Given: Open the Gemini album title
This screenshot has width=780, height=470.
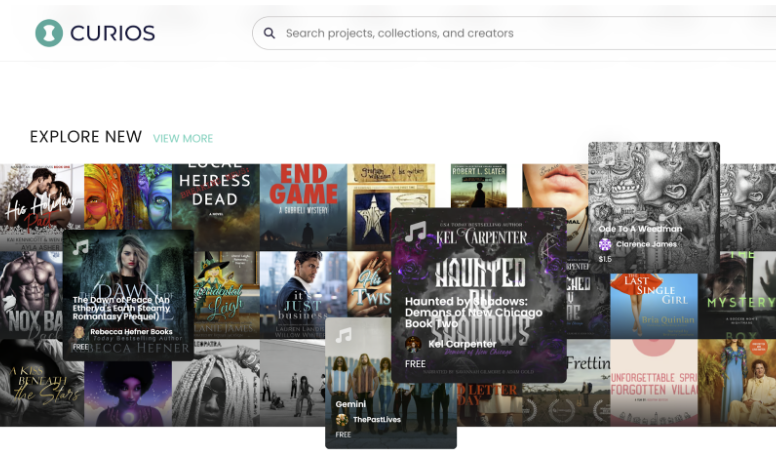Looking at the screenshot, I should 351,404.
